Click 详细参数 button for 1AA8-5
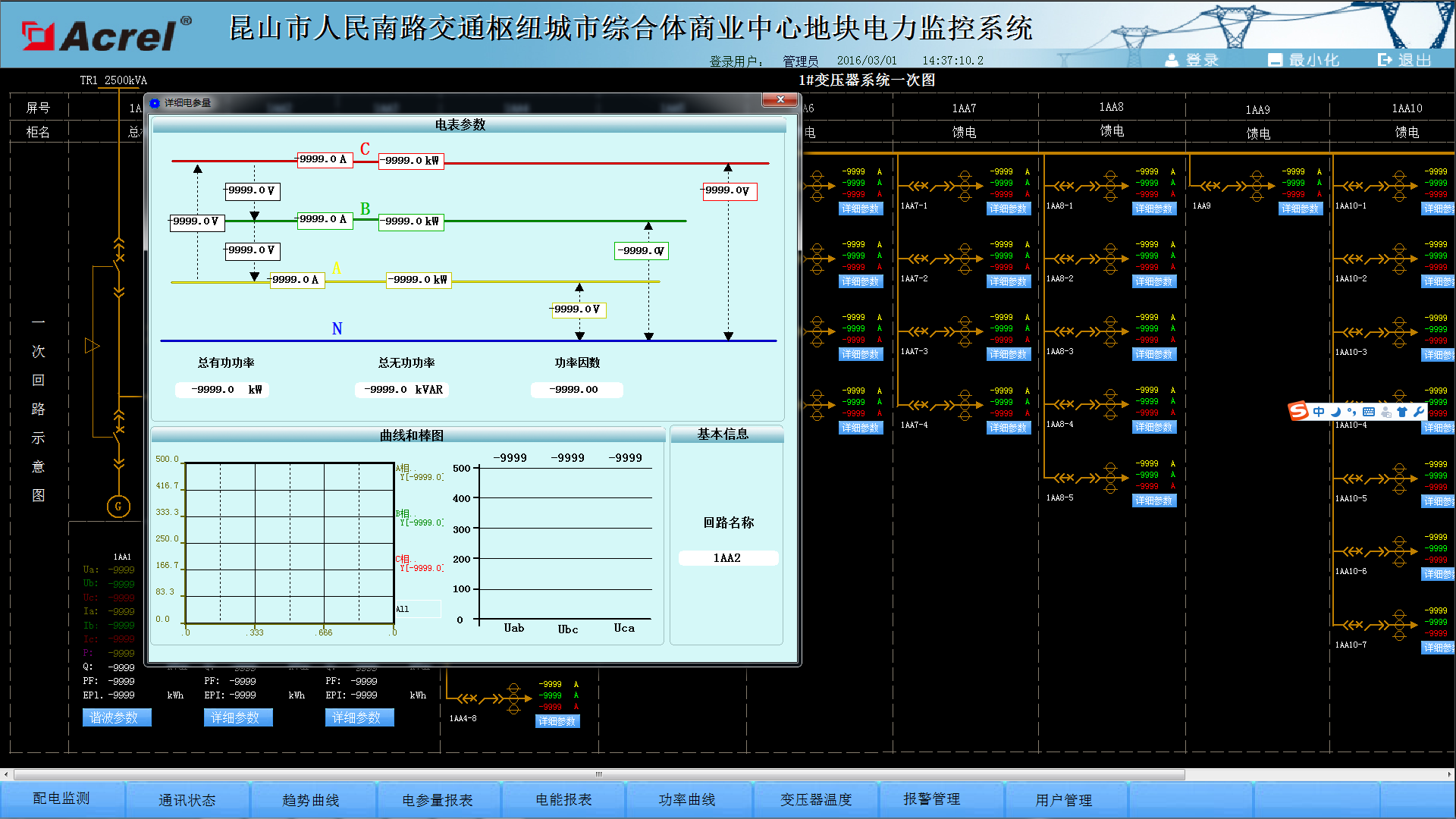The height and width of the screenshot is (819, 1456). pos(1153,500)
